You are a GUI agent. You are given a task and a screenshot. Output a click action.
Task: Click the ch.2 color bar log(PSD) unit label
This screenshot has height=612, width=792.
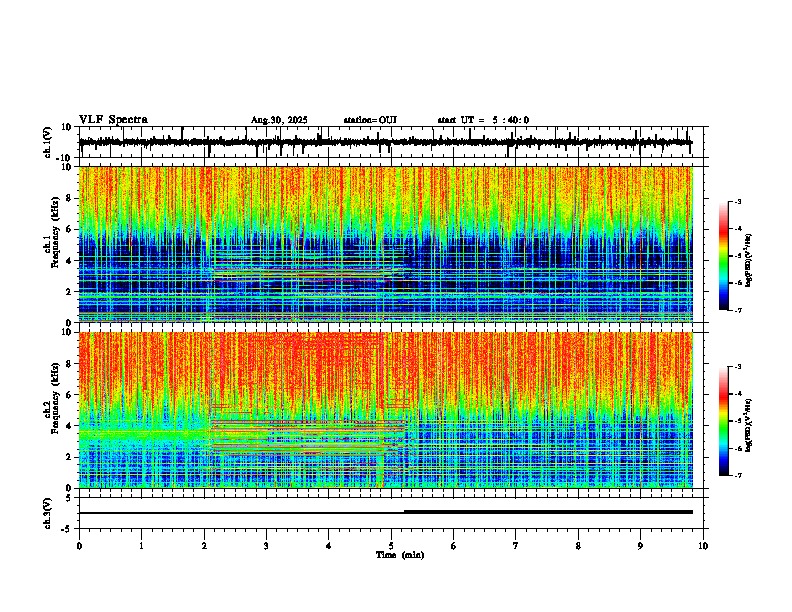click(x=749, y=426)
